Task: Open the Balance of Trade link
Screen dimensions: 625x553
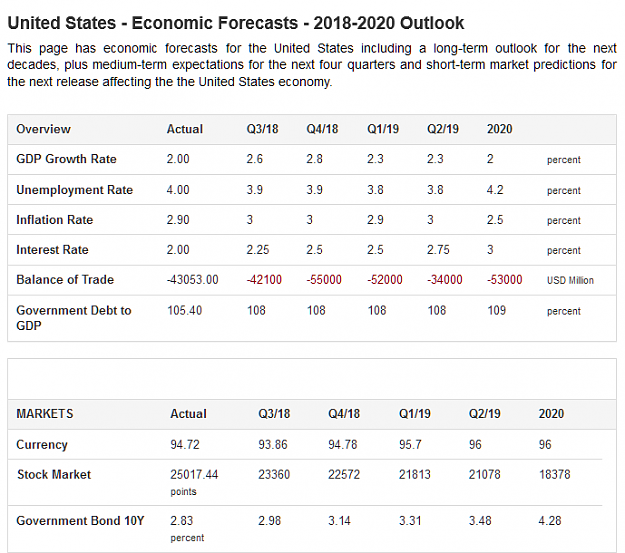Action: click(x=65, y=279)
